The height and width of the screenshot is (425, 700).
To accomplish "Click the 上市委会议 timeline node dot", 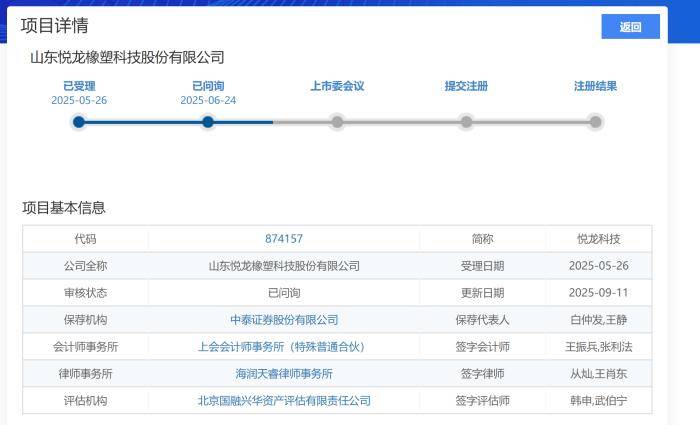I will coord(337,122).
